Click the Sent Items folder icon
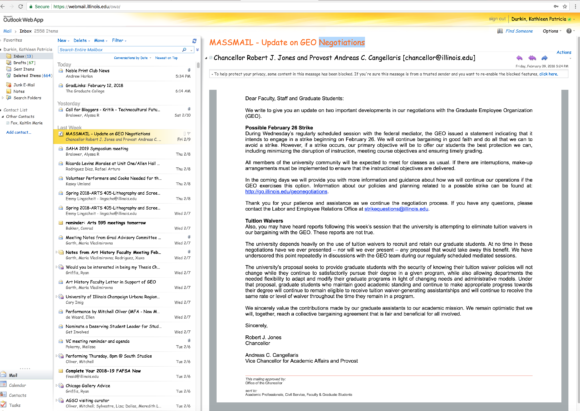580x411 pixels. point(9,69)
